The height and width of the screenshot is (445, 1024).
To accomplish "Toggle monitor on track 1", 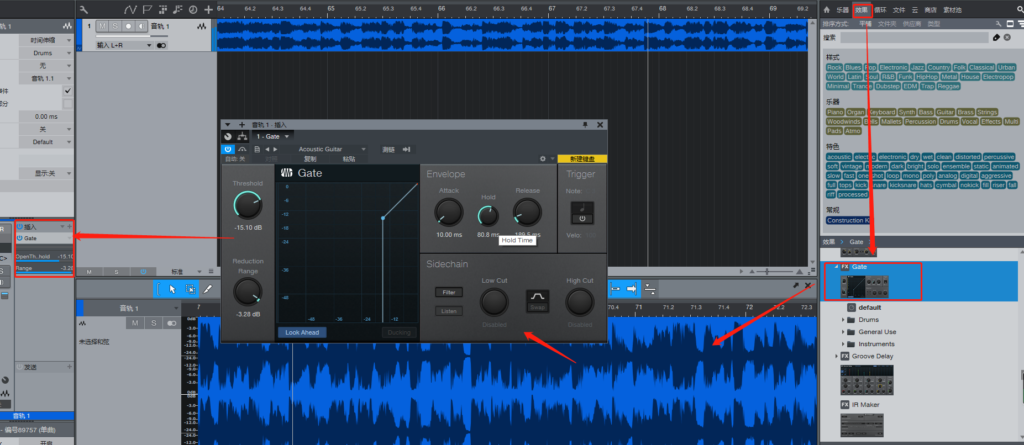I will pos(141,25).
